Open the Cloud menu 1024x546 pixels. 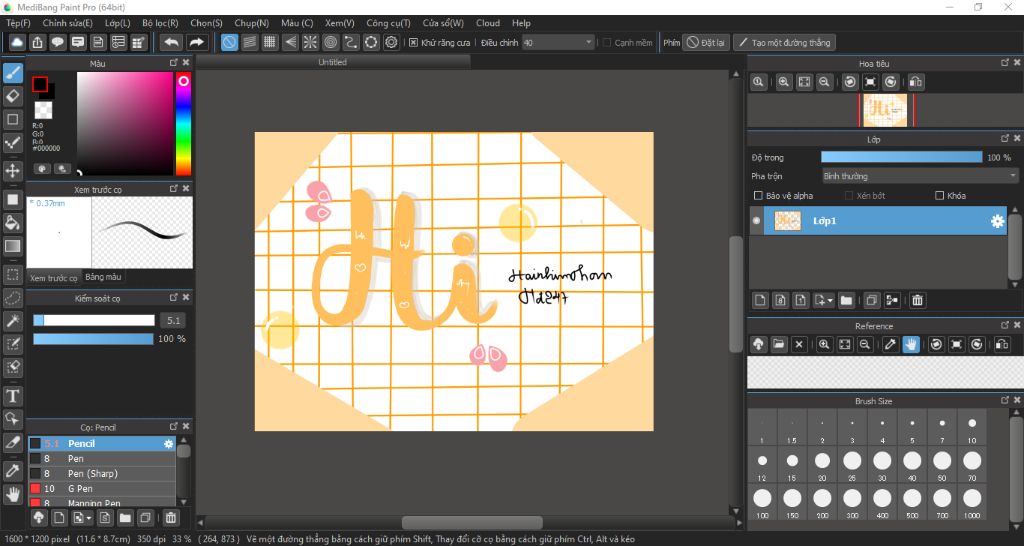click(487, 23)
